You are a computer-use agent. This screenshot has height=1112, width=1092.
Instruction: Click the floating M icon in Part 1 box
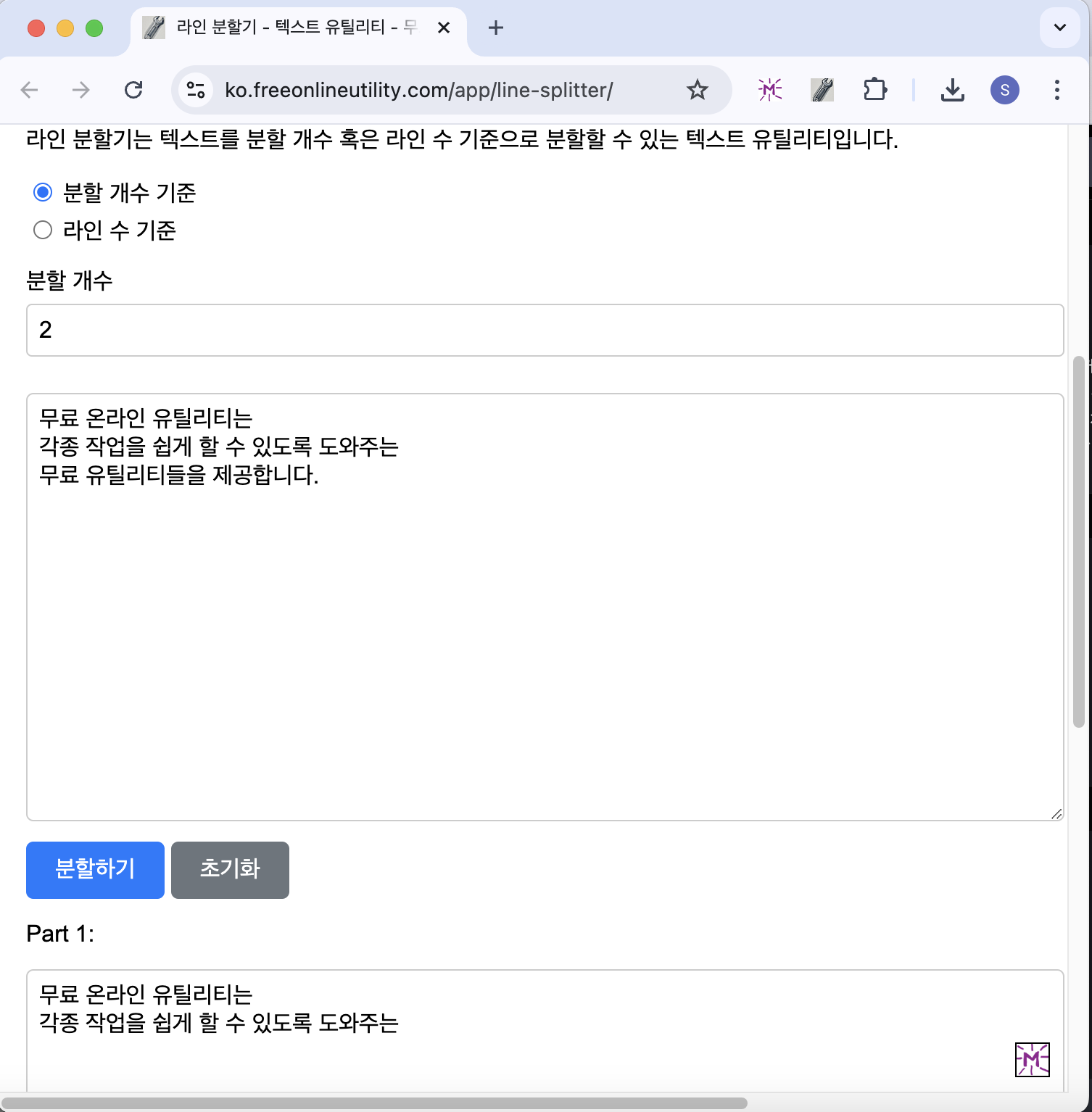(1033, 1060)
